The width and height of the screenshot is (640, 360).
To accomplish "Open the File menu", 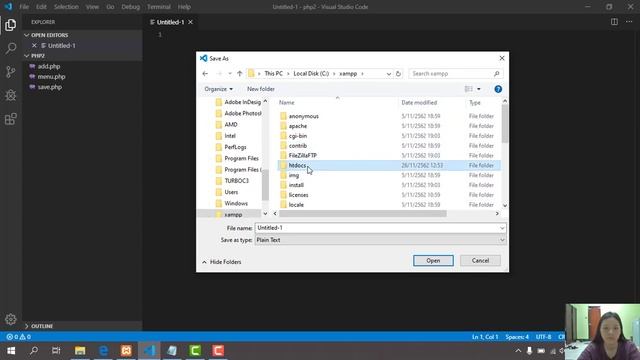I will tap(24, 7).
